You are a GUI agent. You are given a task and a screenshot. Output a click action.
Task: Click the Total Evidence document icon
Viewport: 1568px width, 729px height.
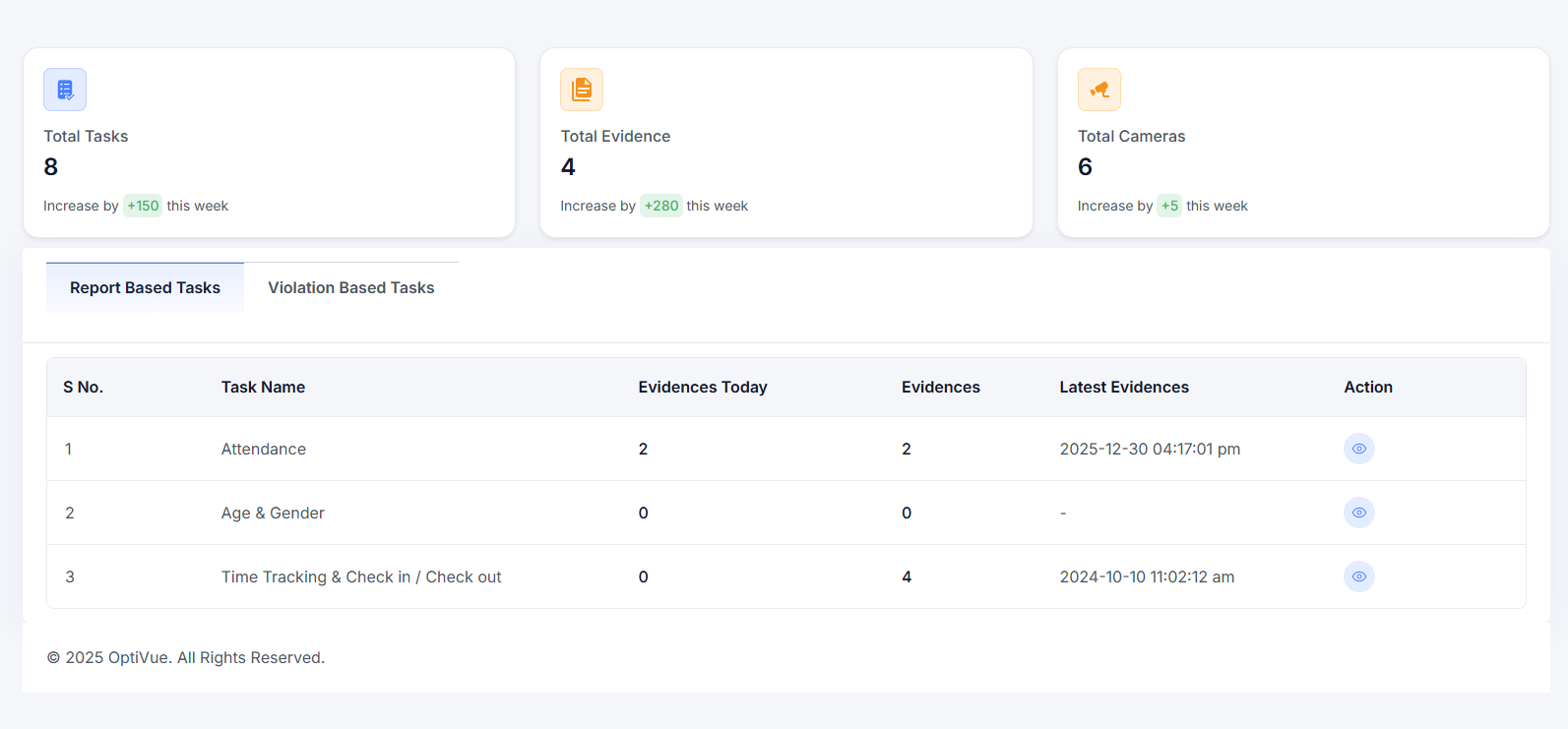(582, 90)
